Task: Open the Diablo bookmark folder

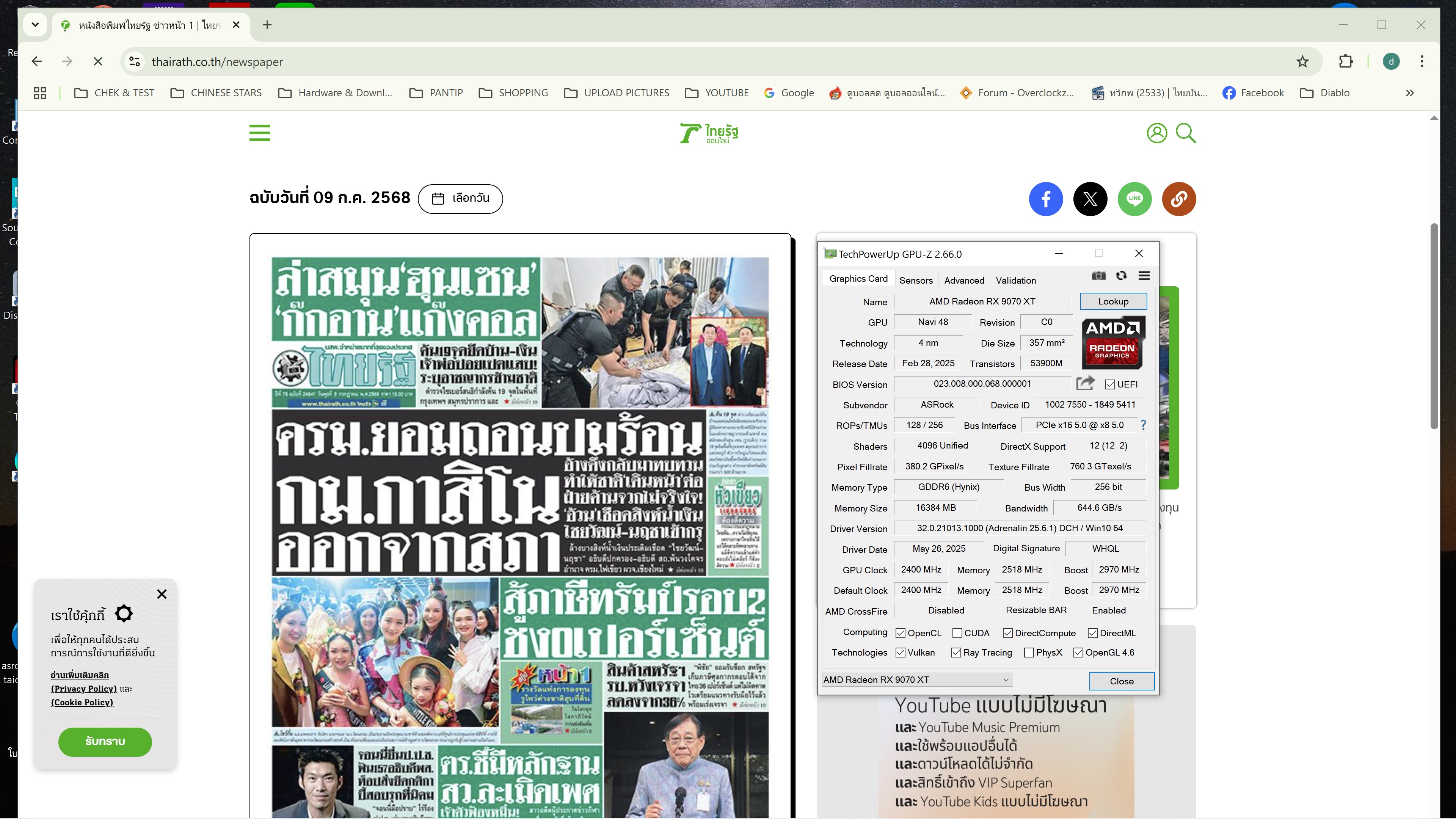Action: pyautogui.click(x=1325, y=93)
